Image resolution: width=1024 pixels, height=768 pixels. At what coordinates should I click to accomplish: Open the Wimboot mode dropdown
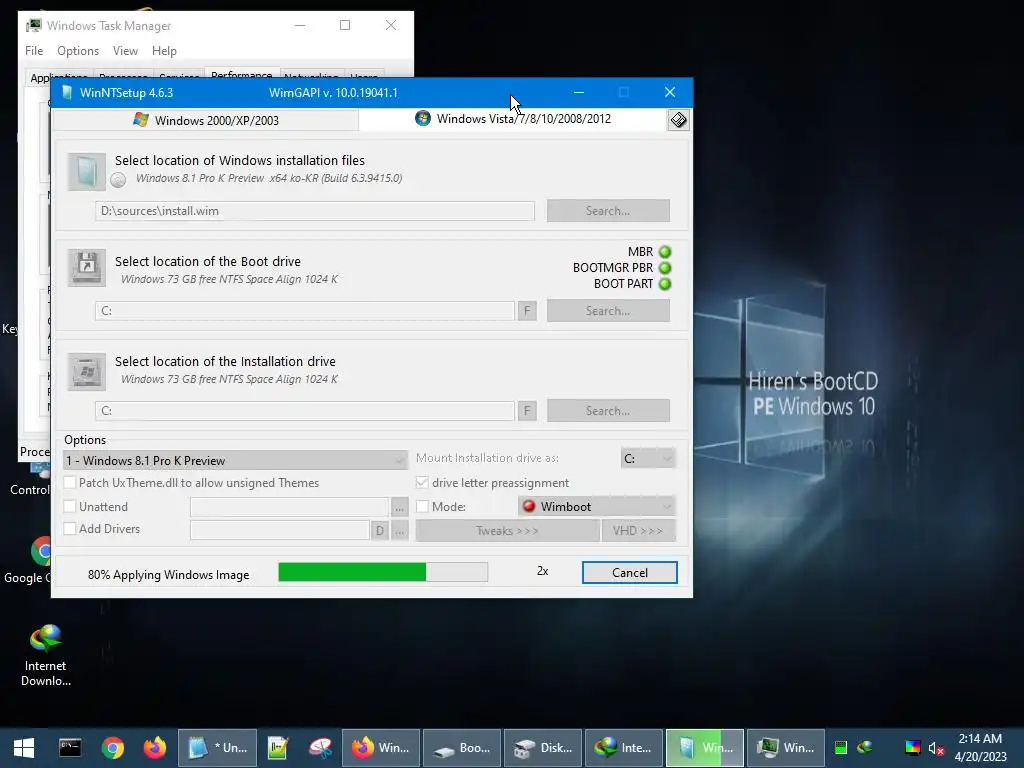(597, 506)
